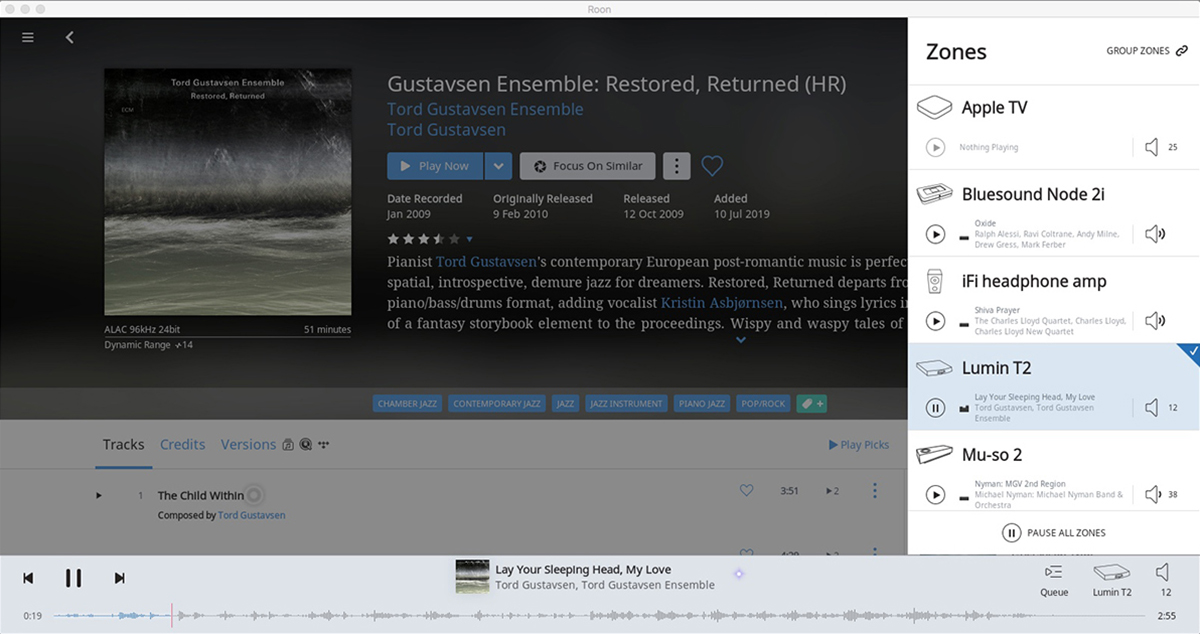
Task: Click the Play Now button
Action: point(434,166)
